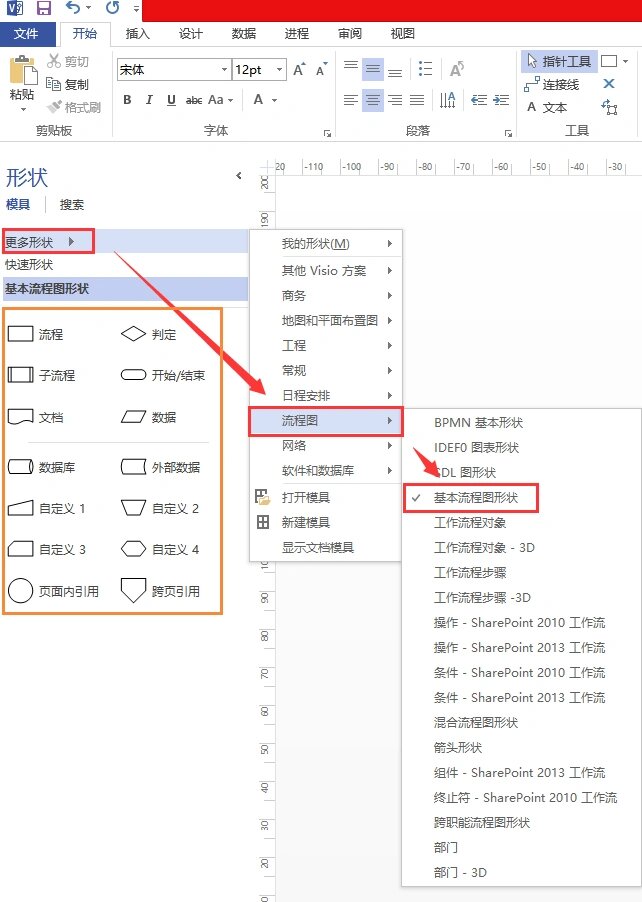The image size is (642, 902).
Task: Click the increase font size icon
Action: tap(299, 70)
